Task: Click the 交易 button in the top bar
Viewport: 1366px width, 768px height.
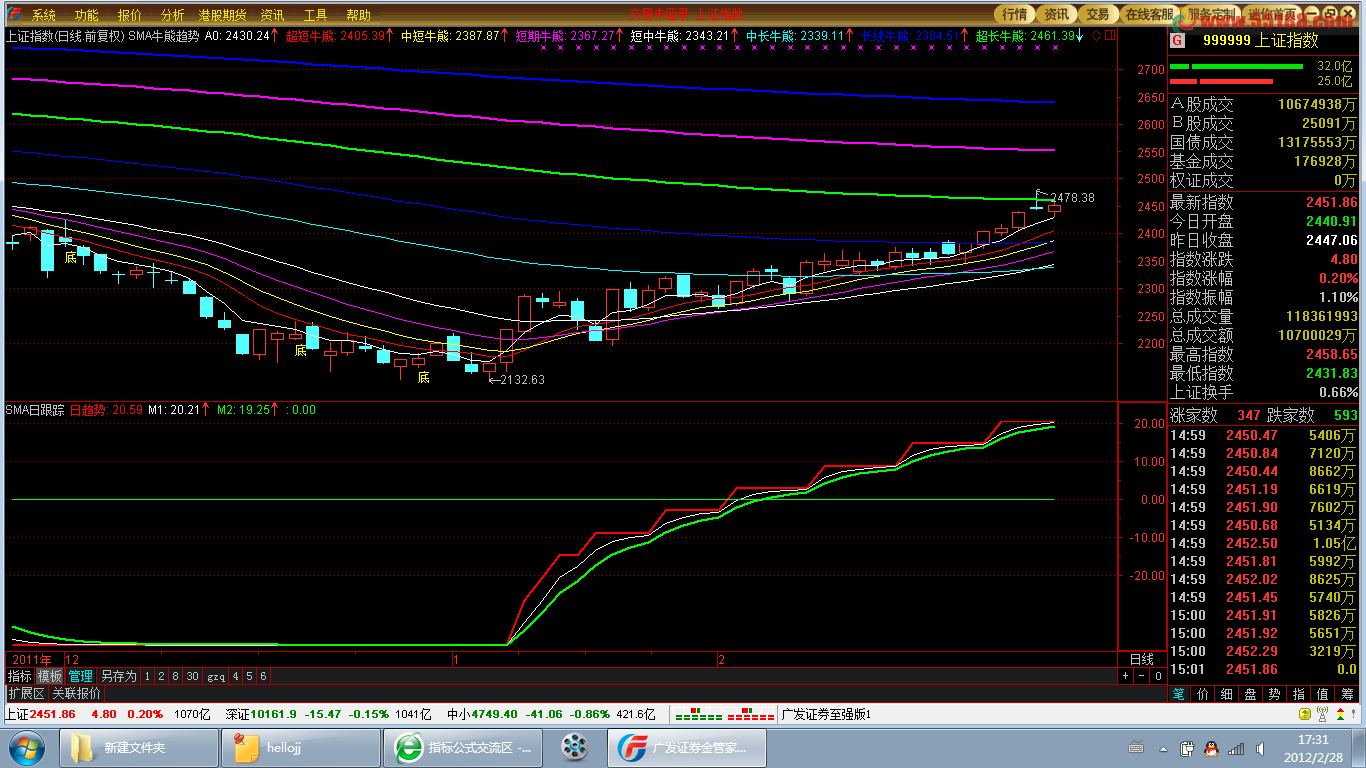Action: 1097,14
